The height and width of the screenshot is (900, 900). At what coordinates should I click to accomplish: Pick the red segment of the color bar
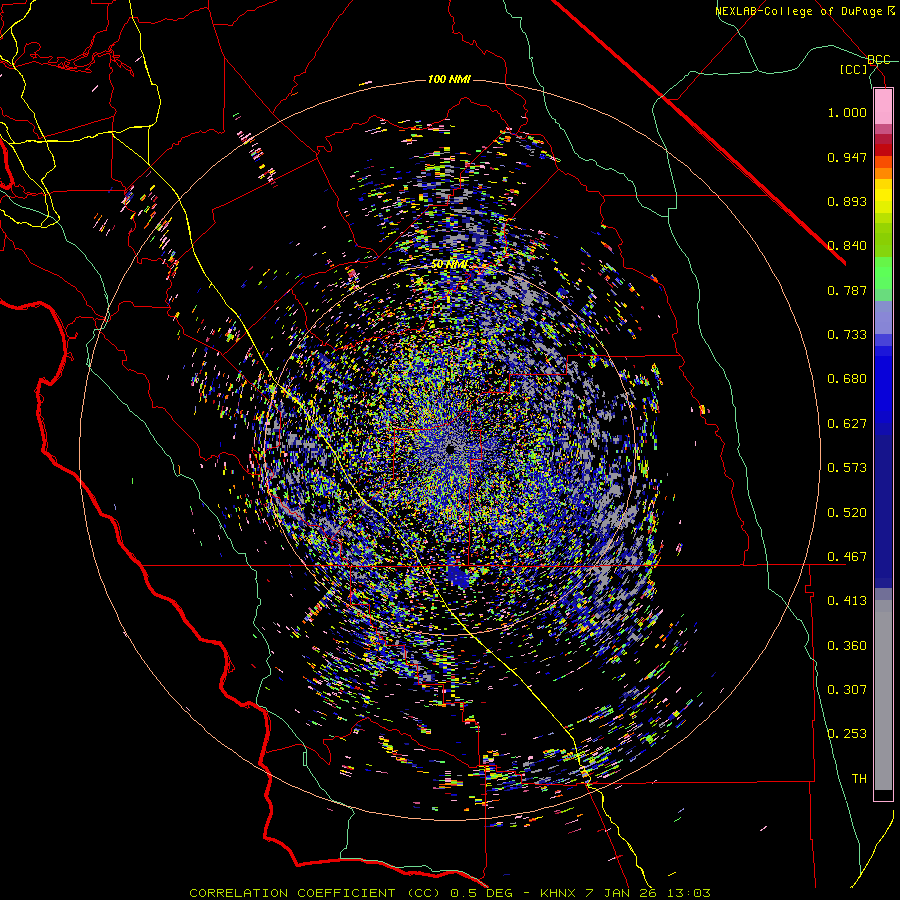(x=883, y=150)
